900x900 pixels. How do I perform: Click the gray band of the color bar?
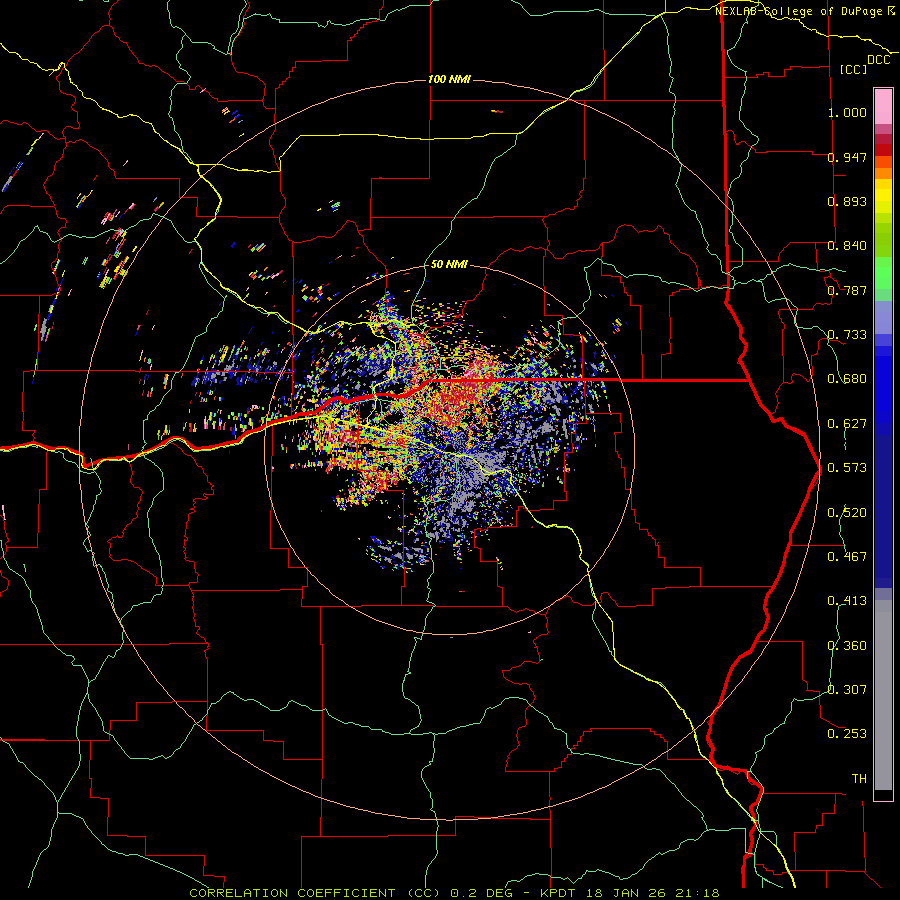[883, 695]
